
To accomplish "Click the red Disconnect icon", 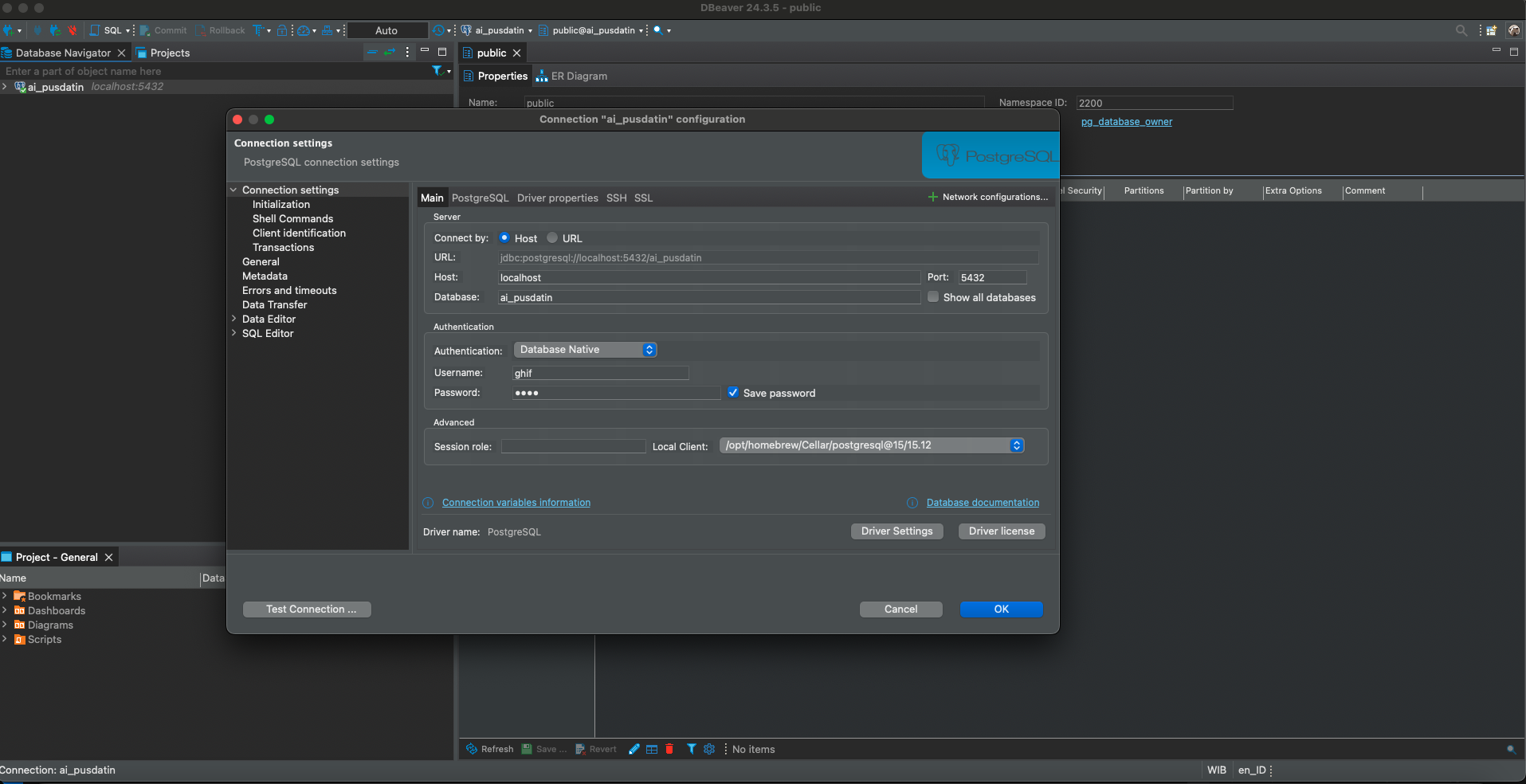I will [x=73, y=30].
